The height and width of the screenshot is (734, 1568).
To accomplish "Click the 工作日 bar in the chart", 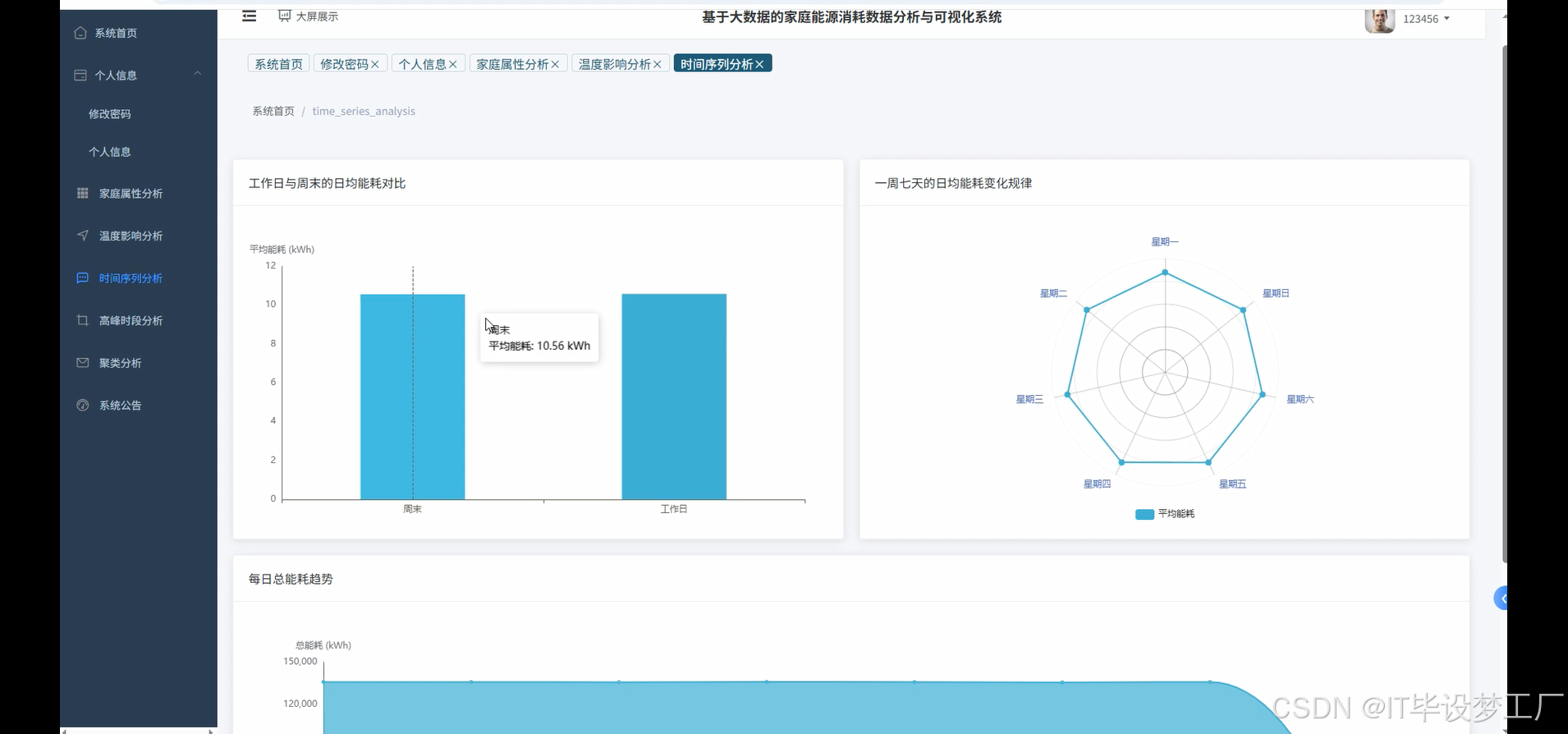I will (x=674, y=397).
